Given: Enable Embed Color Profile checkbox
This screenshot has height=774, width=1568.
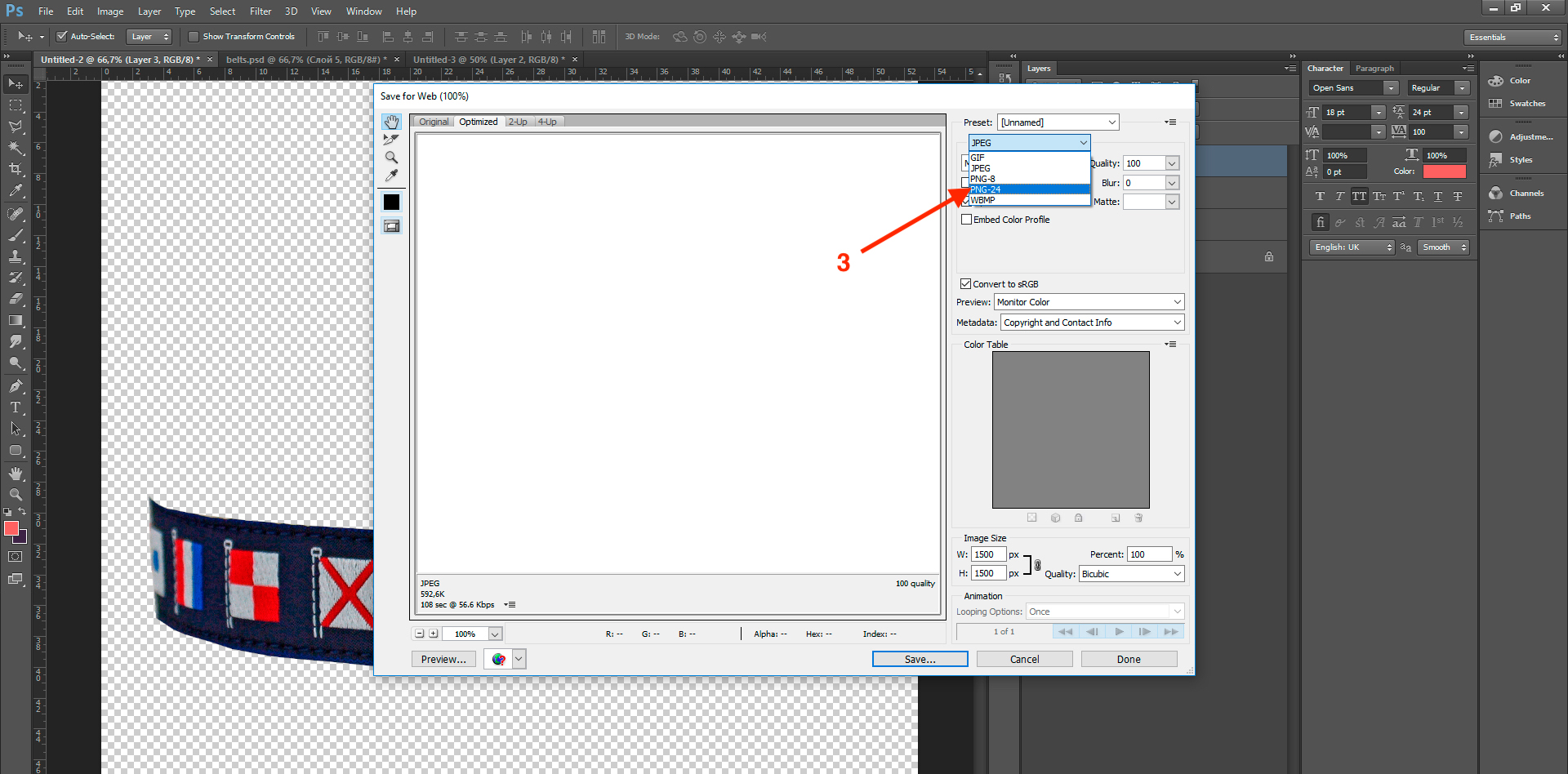Looking at the screenshot, I should (967, 220).
